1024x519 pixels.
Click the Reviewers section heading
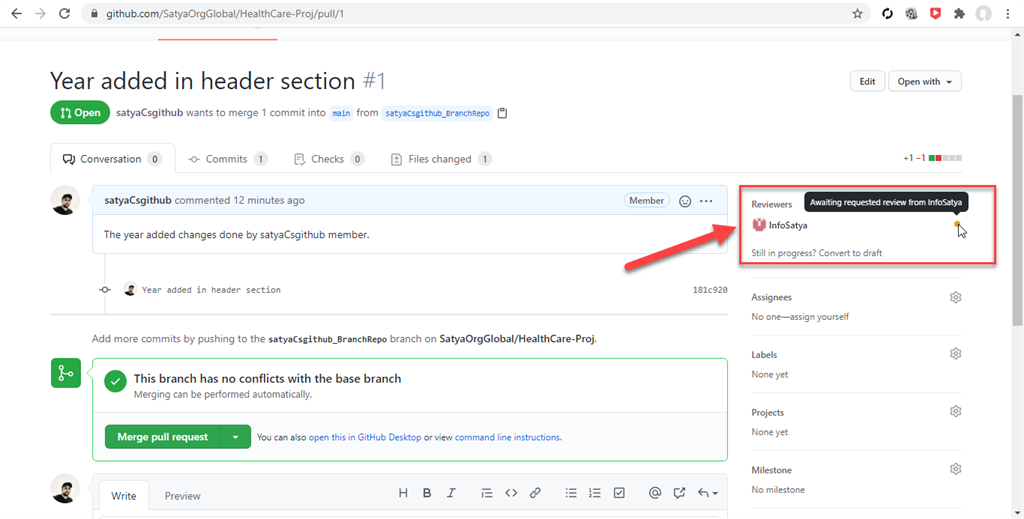pyautogui.click(x=771, y=204)
